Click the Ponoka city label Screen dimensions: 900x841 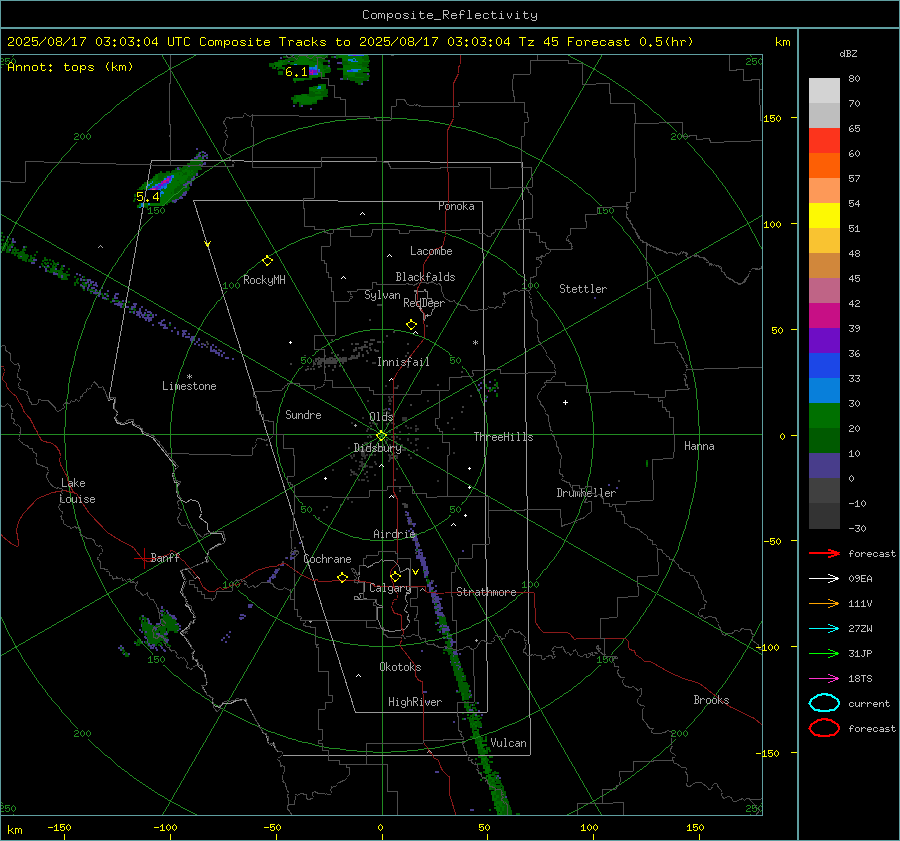[x=456, y=206]
